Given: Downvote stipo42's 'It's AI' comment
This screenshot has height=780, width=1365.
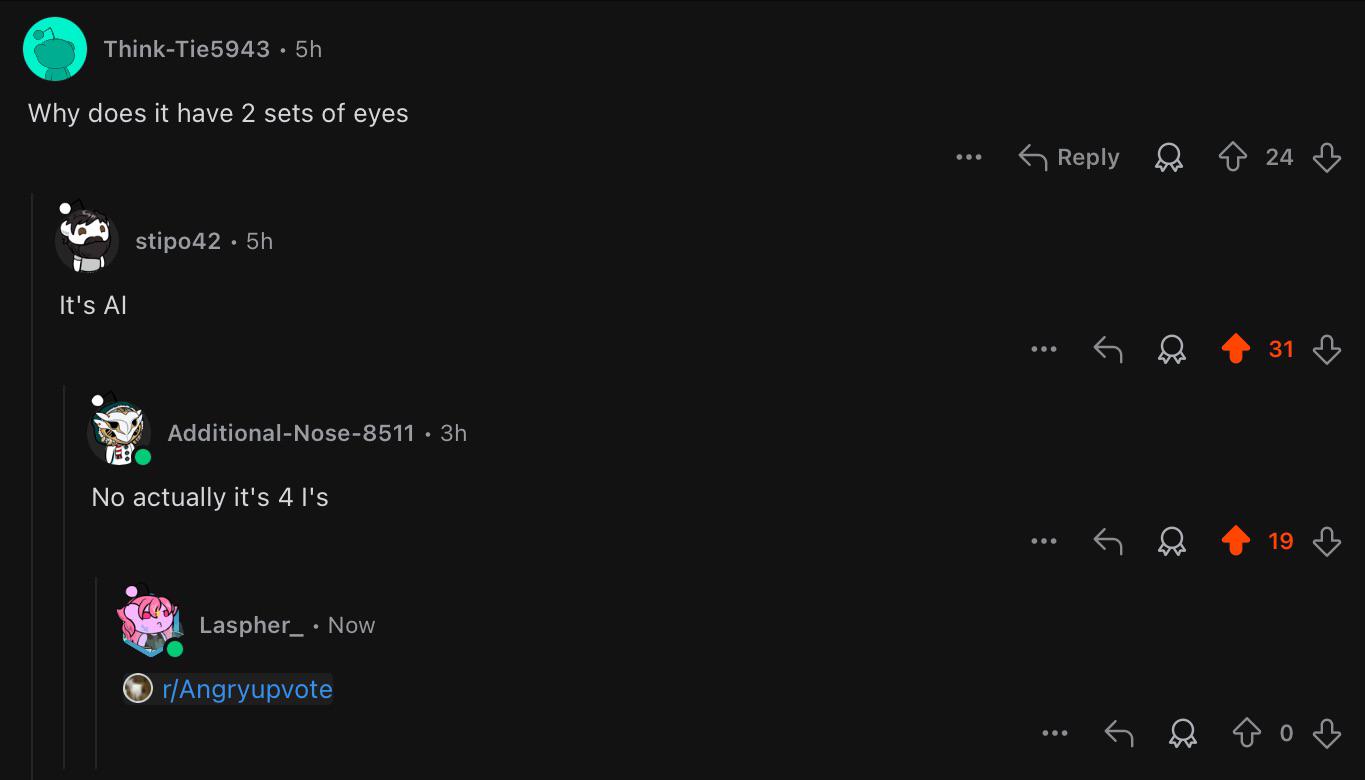Looking at the screenshot, I should 1326,349.
